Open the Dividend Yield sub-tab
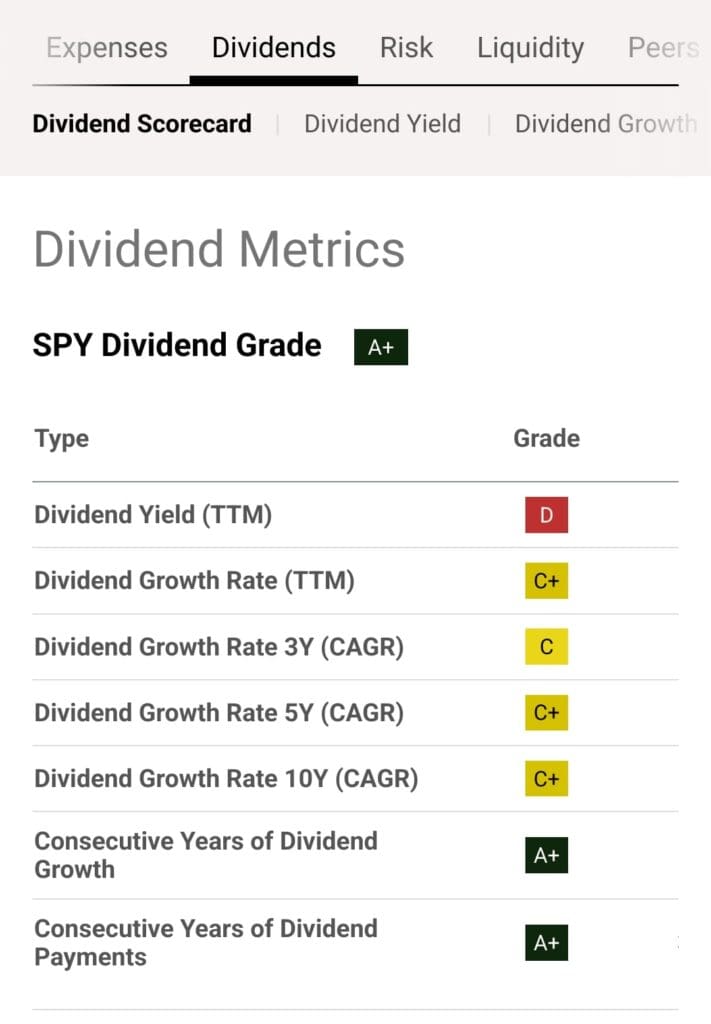The image size is (711, 1024). (x=382, y=124)
